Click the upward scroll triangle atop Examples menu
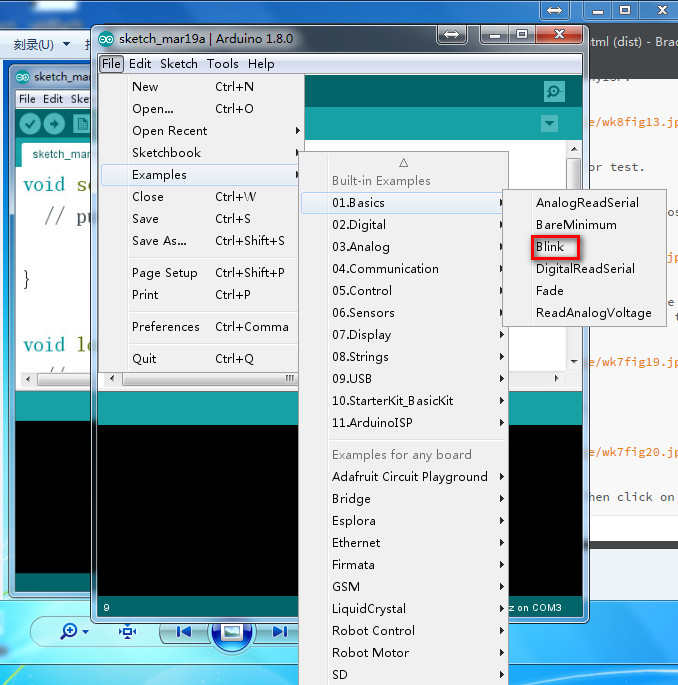The width and height of the screenshot is (678, 685). [x=404, y=163]
